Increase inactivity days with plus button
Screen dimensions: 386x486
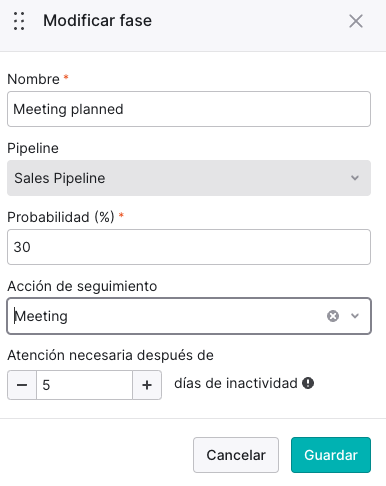coord(147,385)
